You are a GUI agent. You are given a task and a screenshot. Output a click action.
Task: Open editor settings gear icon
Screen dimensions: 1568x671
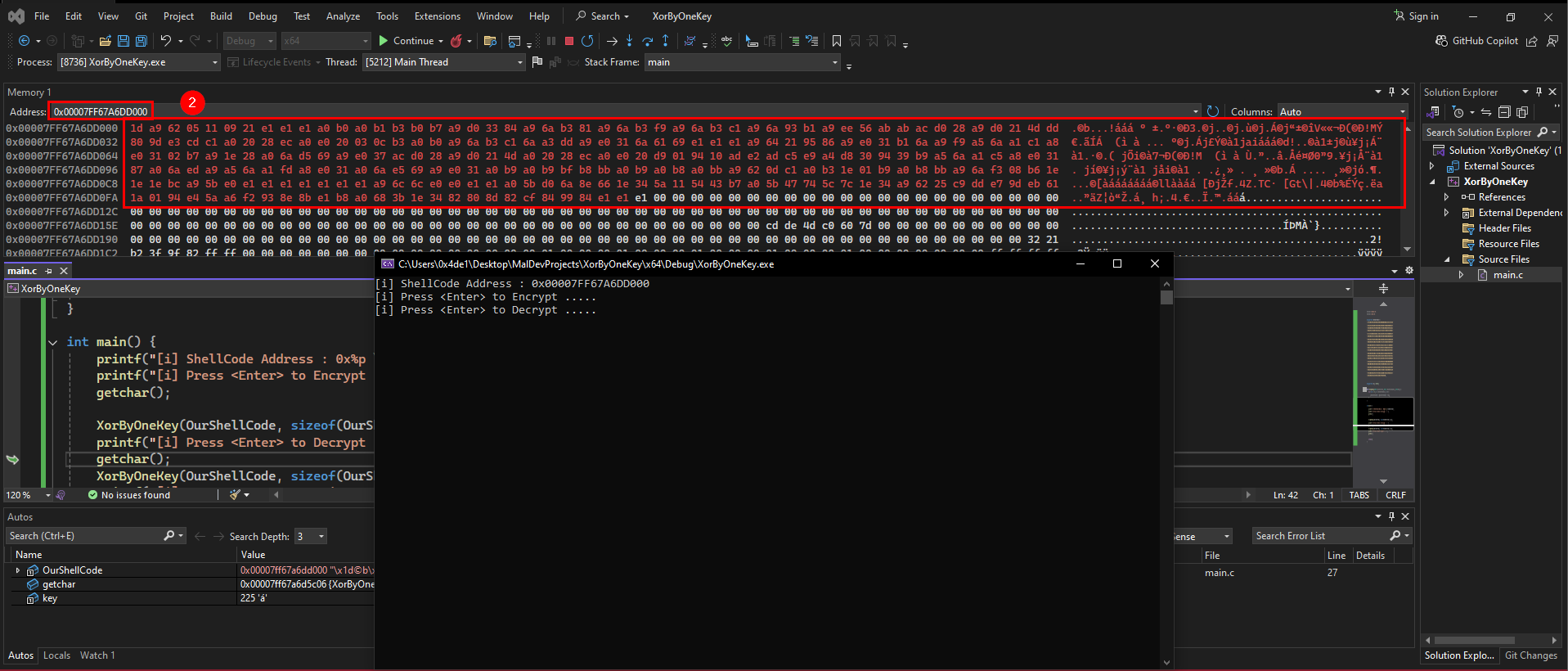(x=1409, y=271)
